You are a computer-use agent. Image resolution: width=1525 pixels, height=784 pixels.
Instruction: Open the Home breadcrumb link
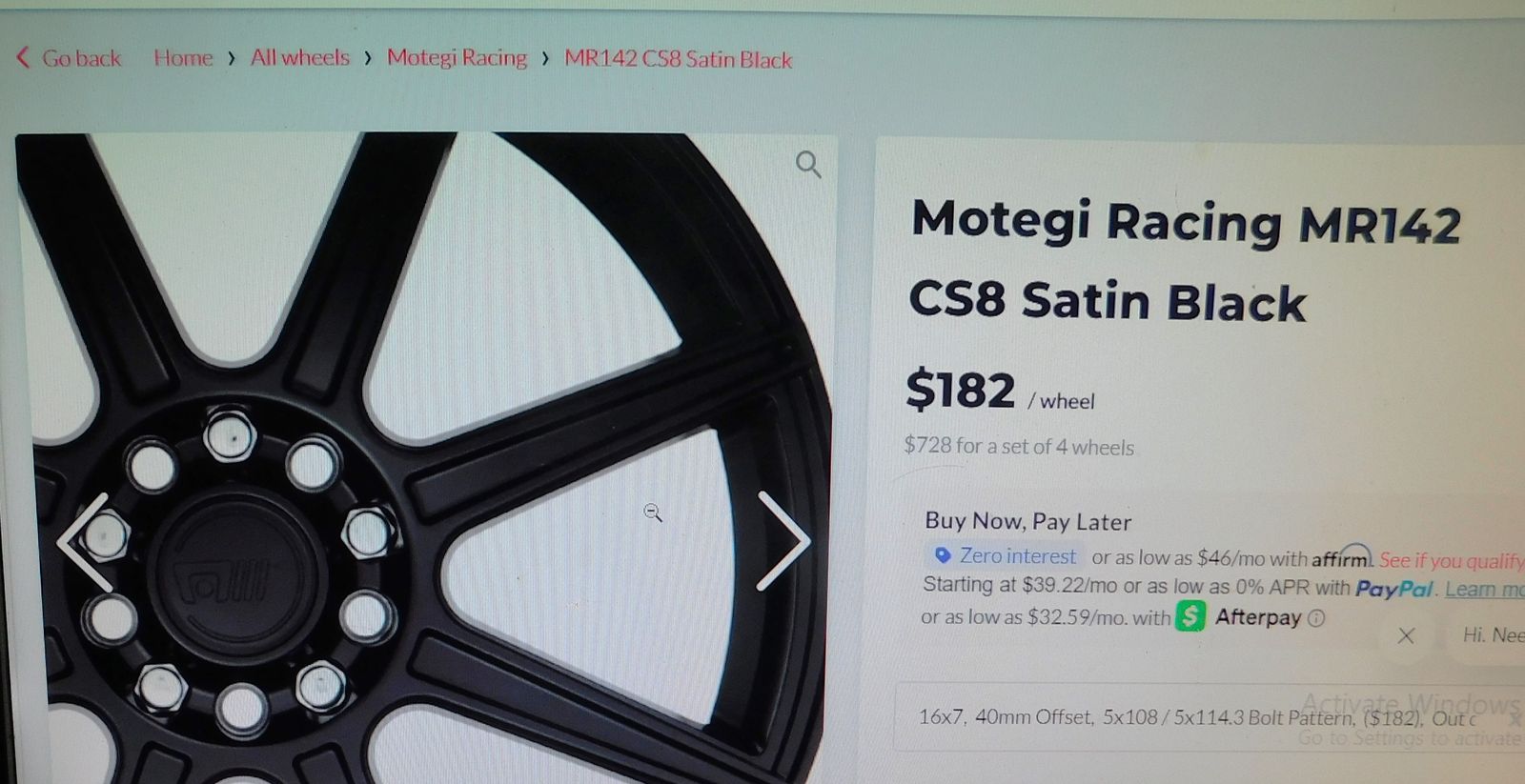pos(183,58)
